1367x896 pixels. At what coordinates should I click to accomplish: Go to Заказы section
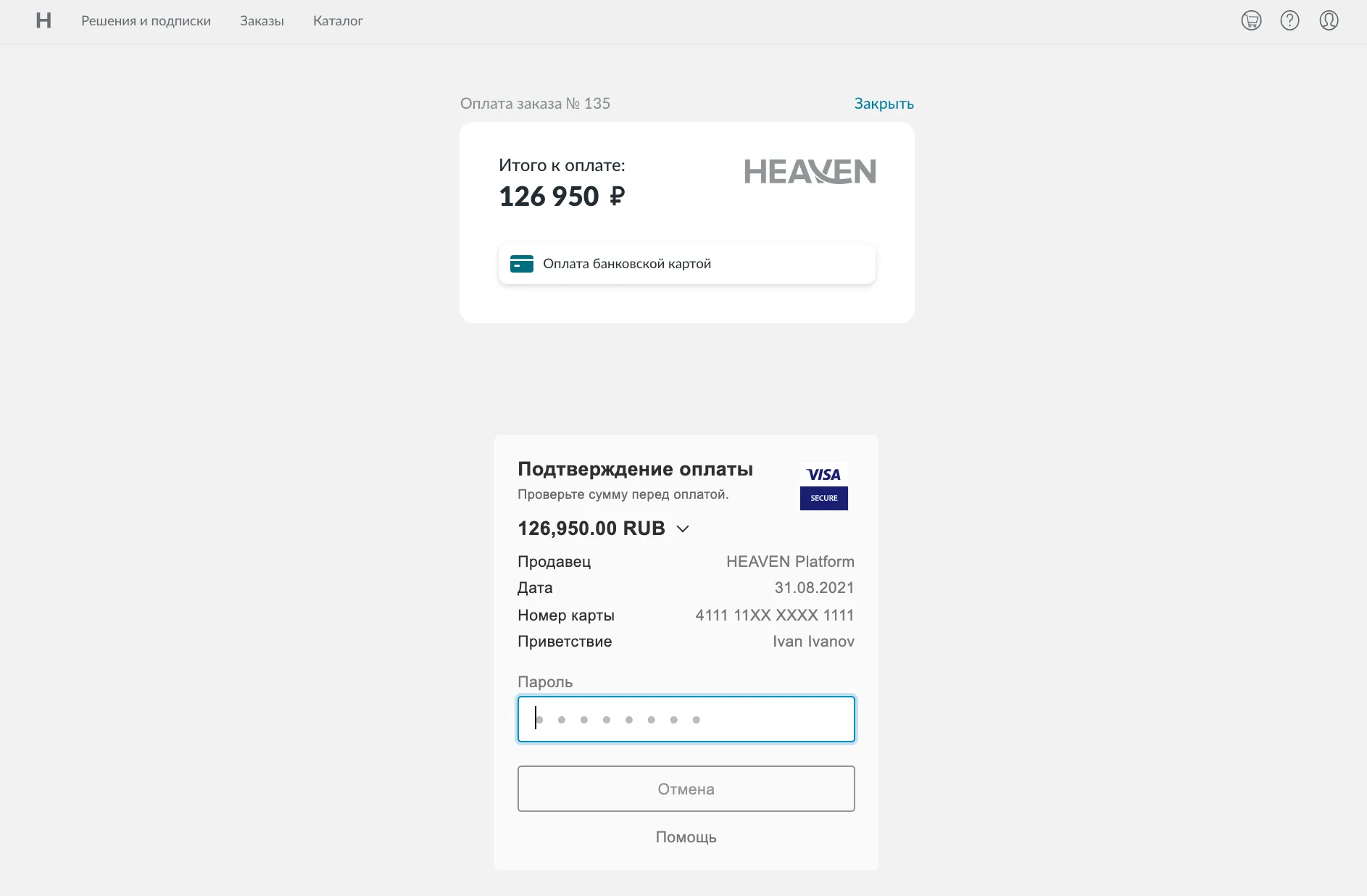262,21
